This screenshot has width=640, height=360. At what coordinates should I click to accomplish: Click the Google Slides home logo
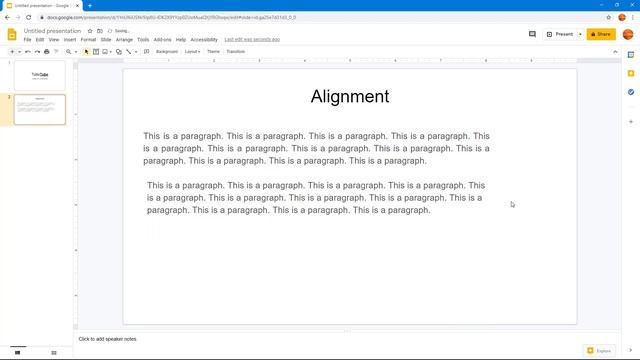click(x=12, y=34)
